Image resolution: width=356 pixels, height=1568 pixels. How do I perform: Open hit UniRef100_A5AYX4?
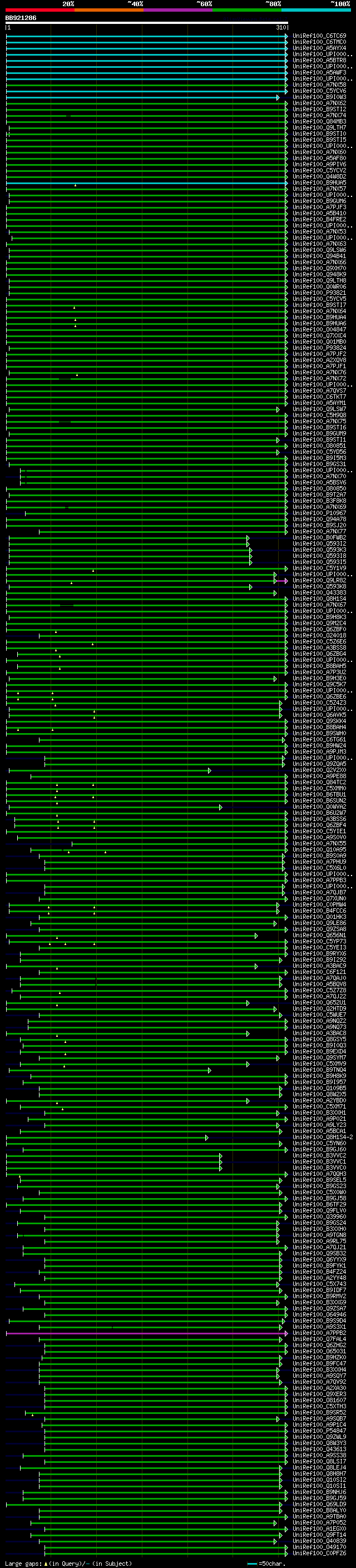tap(319, 48)
